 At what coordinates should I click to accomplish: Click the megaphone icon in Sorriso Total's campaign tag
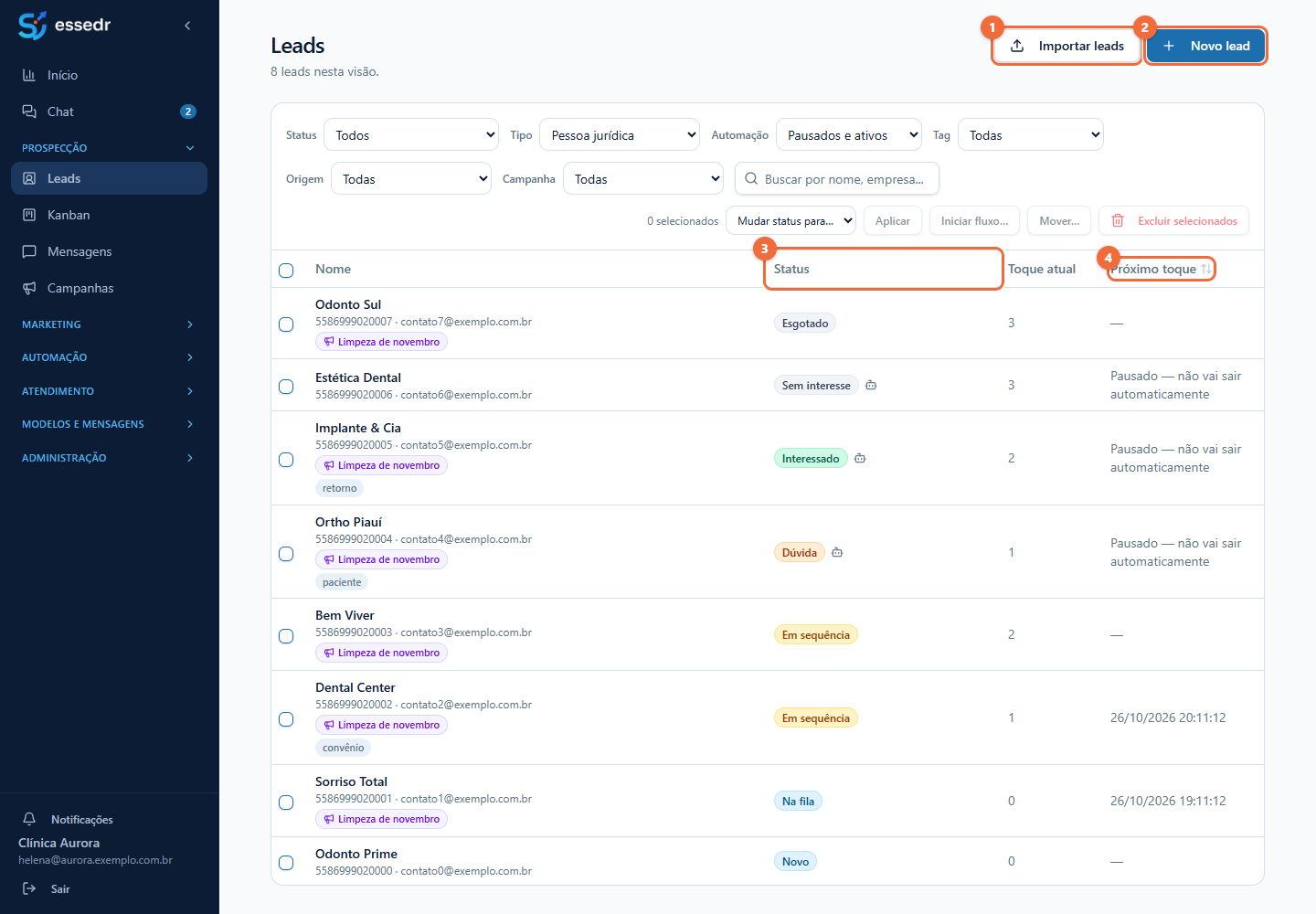point(329,819)
